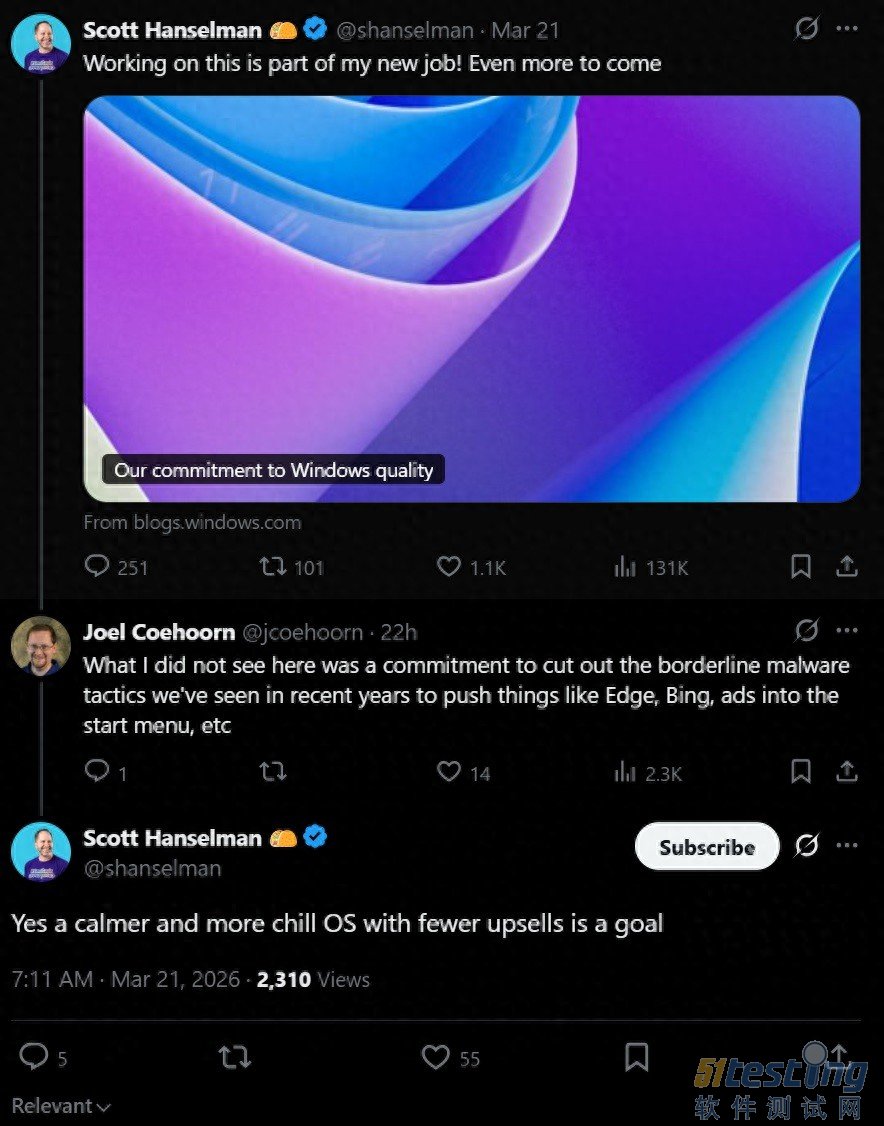
Task: Open Grok icon on top post
Action: (806, 29)
